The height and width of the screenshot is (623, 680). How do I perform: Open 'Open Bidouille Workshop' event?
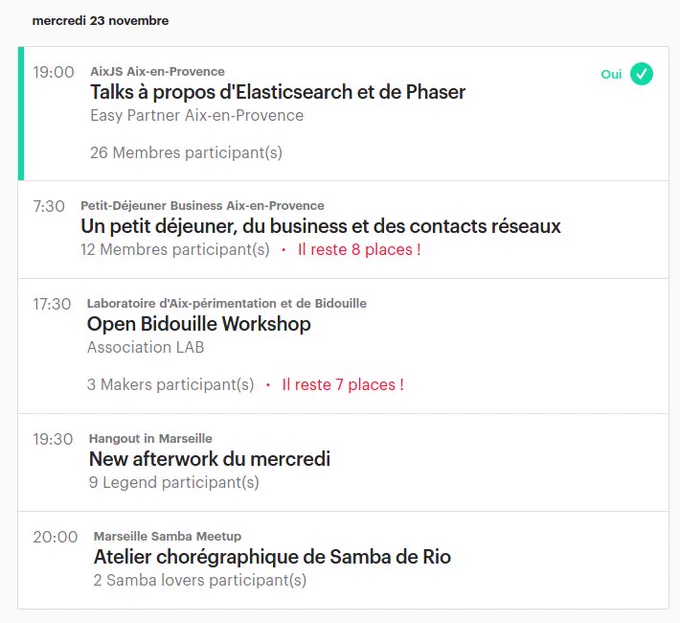point(199,324)
